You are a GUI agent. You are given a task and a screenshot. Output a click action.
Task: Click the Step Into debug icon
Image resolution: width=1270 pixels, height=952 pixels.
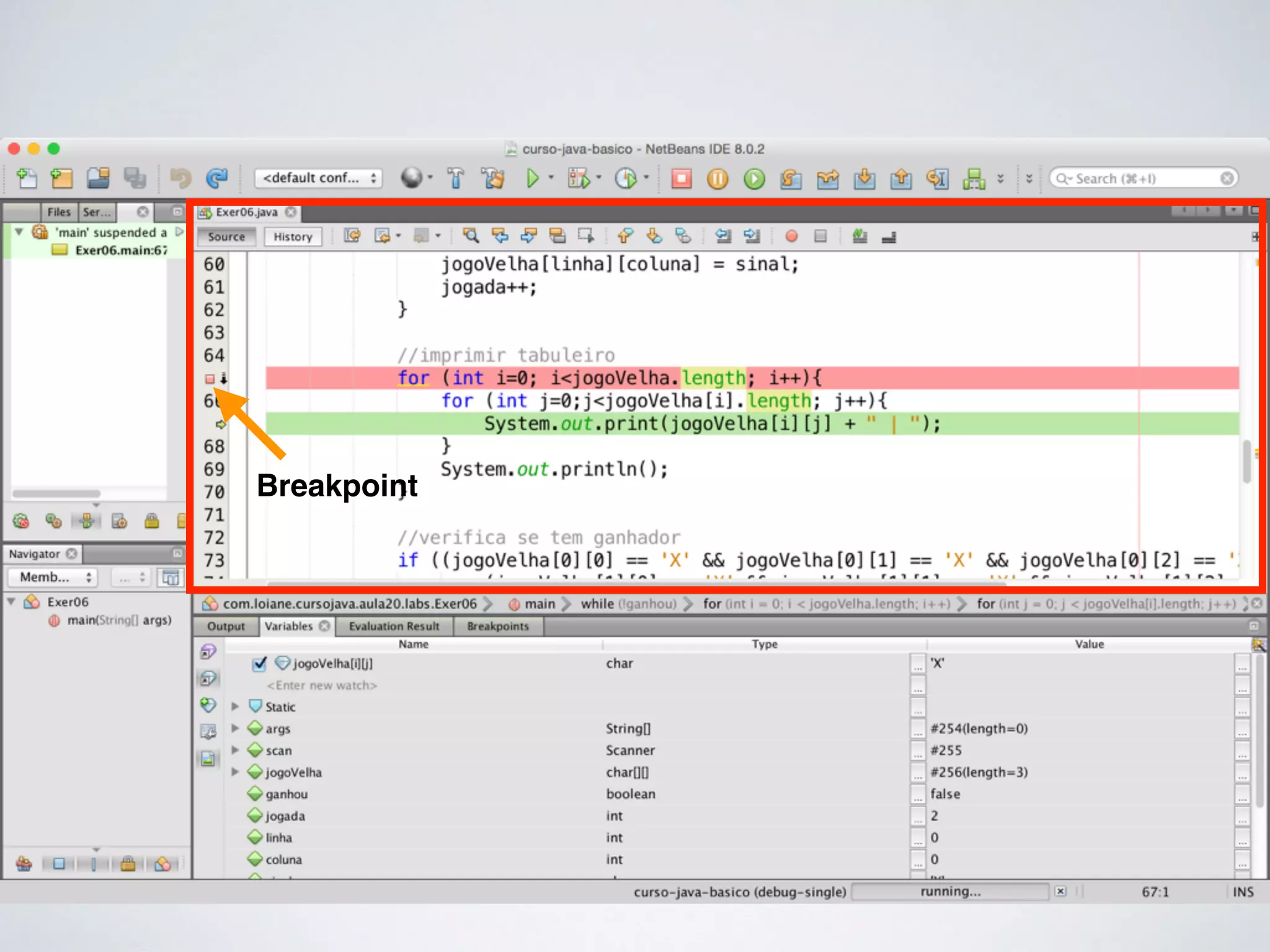click(x=864, y=179)
